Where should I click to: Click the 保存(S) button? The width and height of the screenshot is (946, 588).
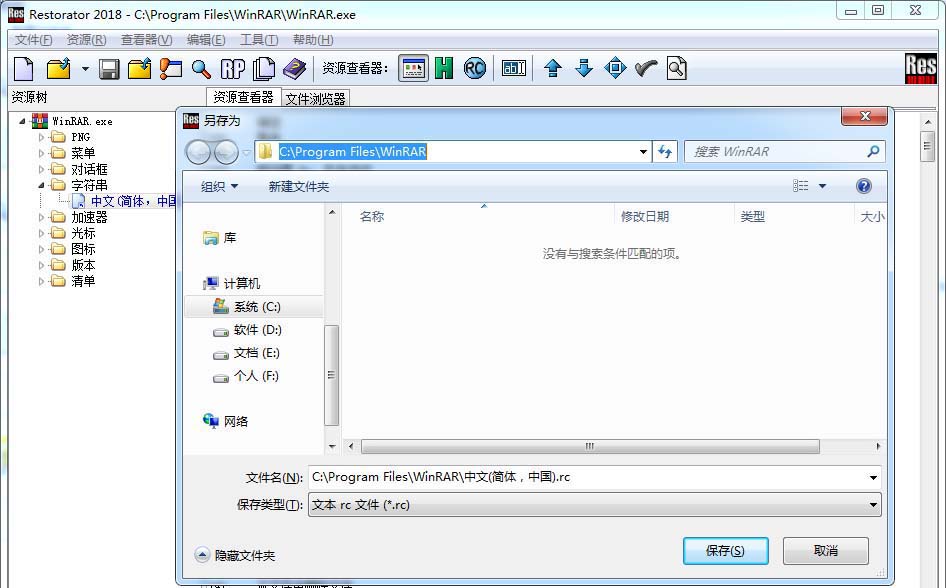click(725, 551)
